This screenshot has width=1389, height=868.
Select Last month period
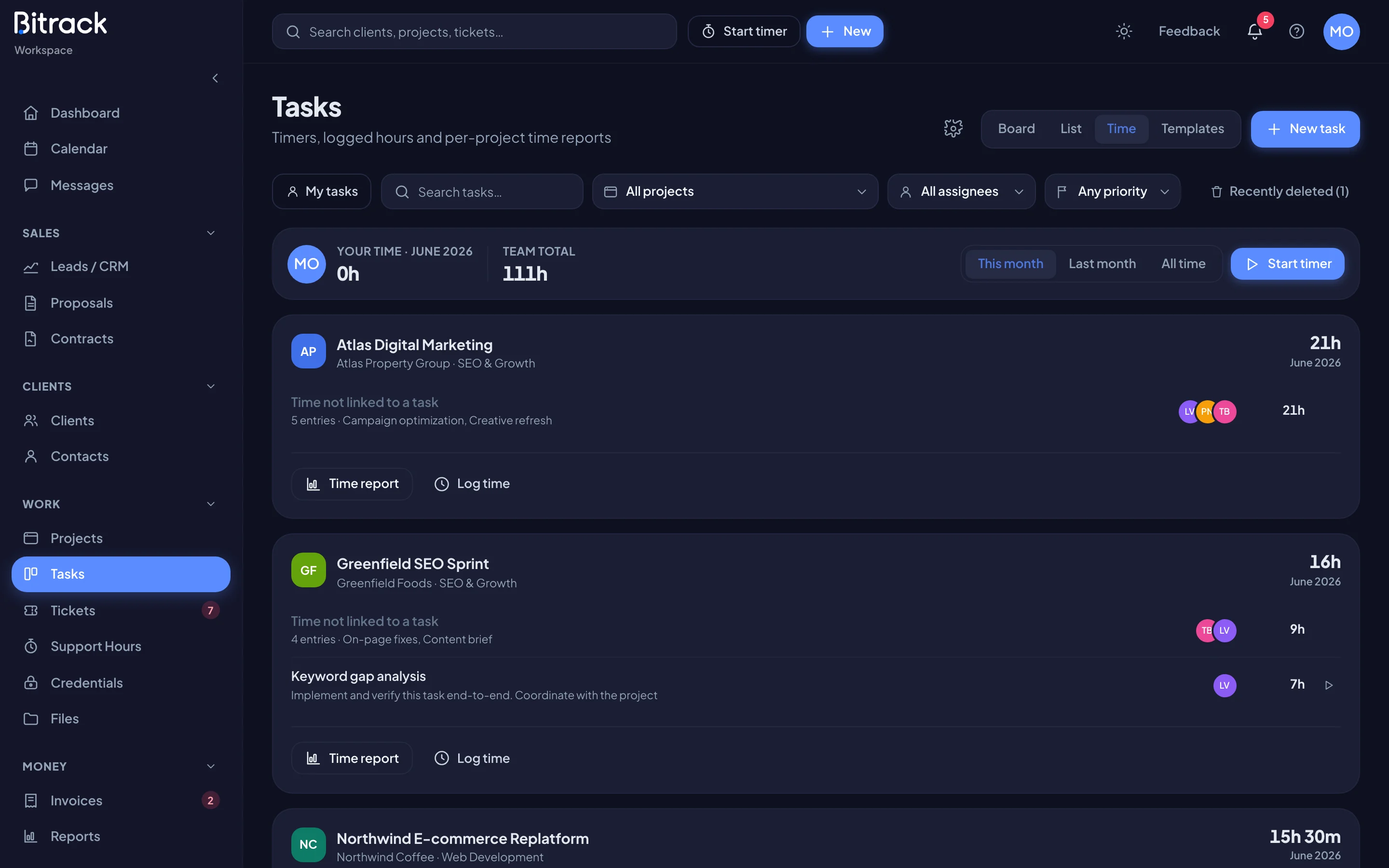tap(1102, 263)
